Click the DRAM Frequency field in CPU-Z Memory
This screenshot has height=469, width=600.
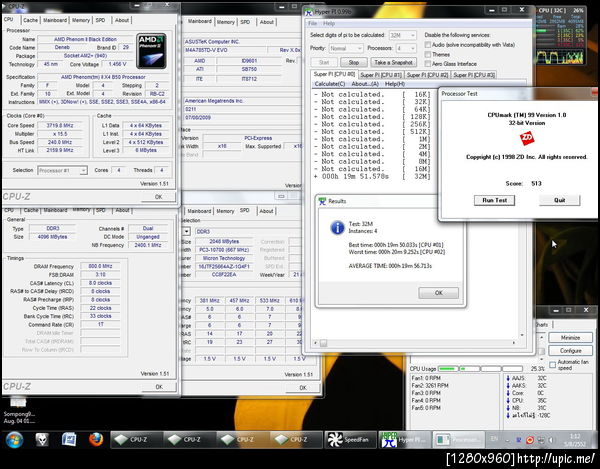click(100, 266)
